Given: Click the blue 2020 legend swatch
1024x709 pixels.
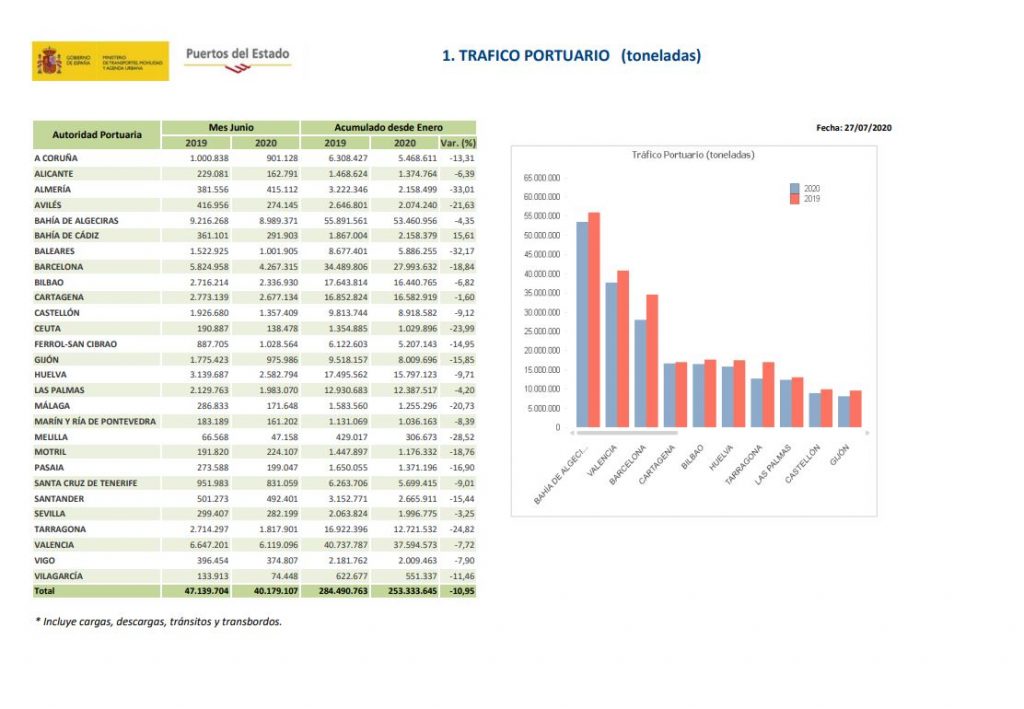Looking at the screenshot, I should pyautogui.click(x=795, y=188).
